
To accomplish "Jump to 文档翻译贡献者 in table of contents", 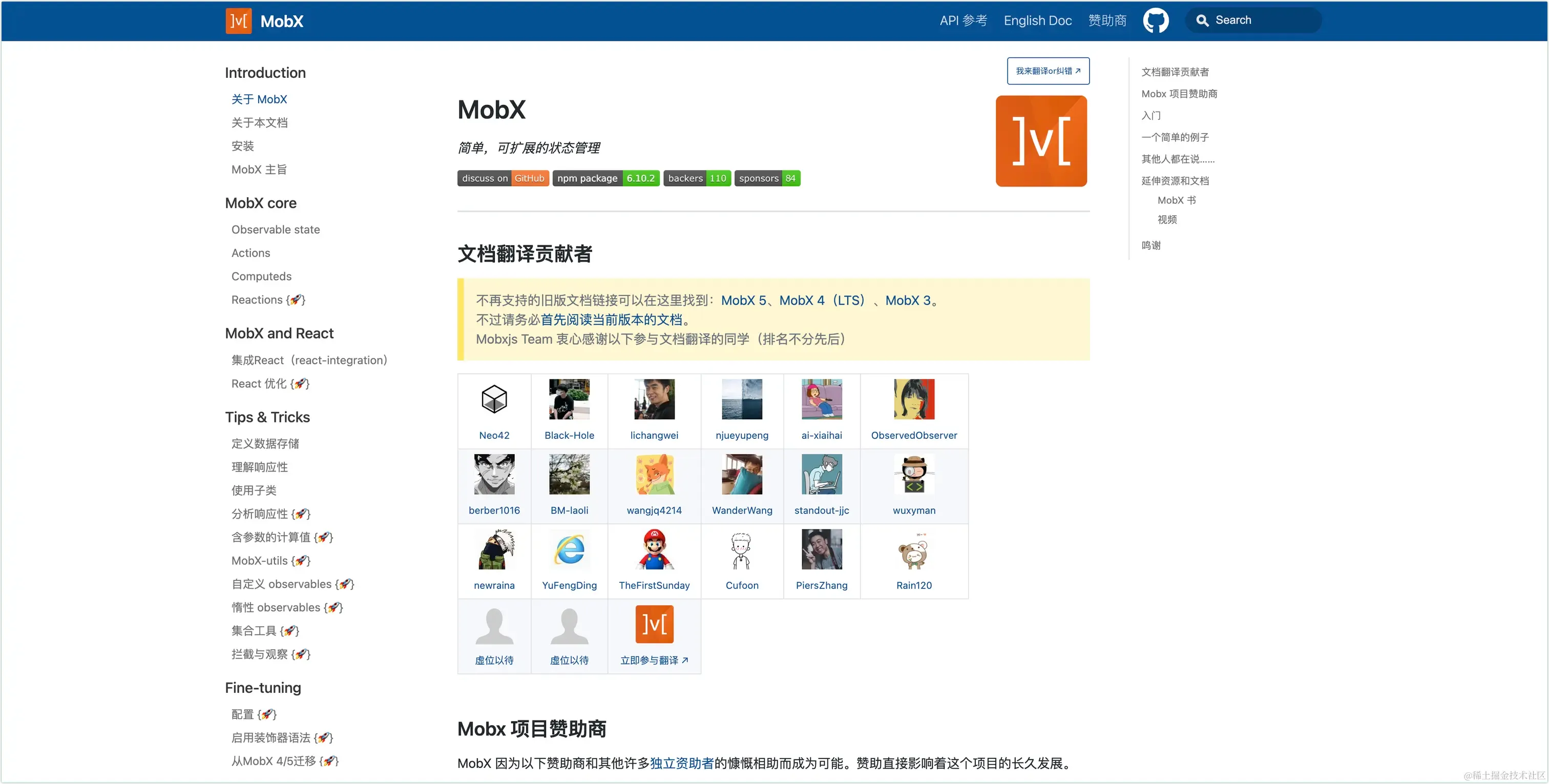I will pos(1175,72).
